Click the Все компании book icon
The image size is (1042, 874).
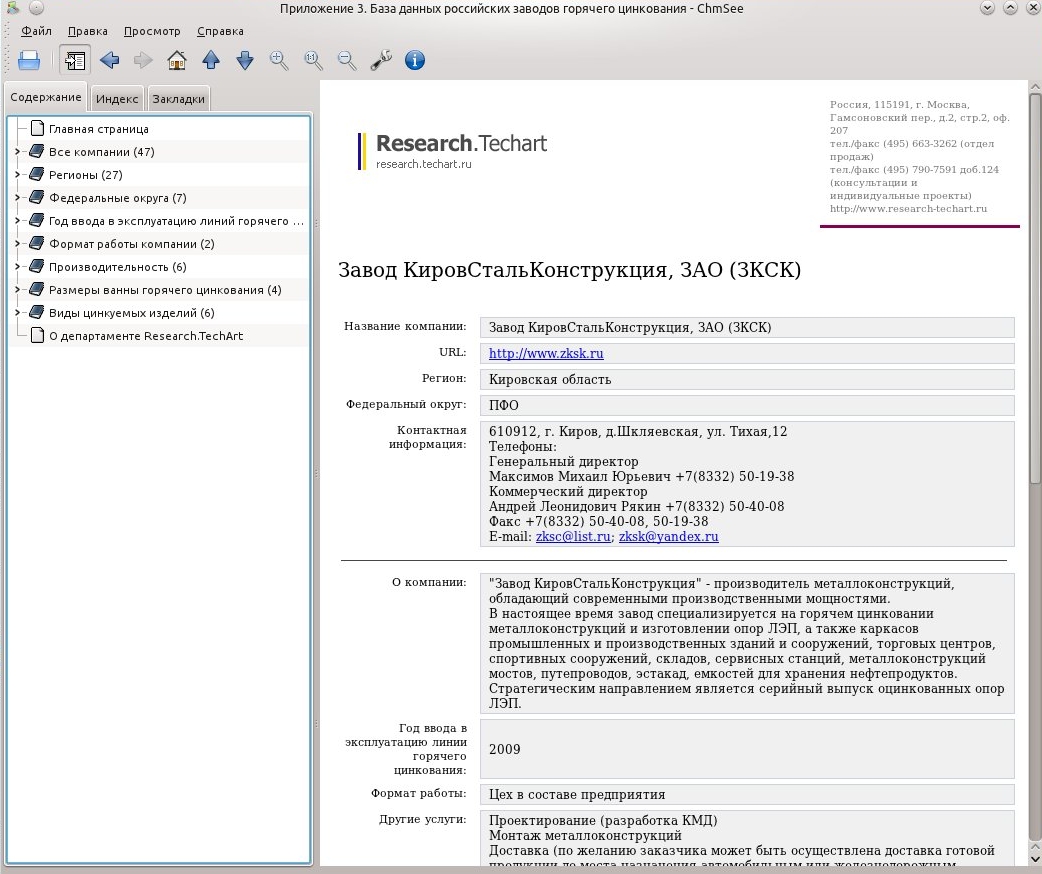(37, 152)
